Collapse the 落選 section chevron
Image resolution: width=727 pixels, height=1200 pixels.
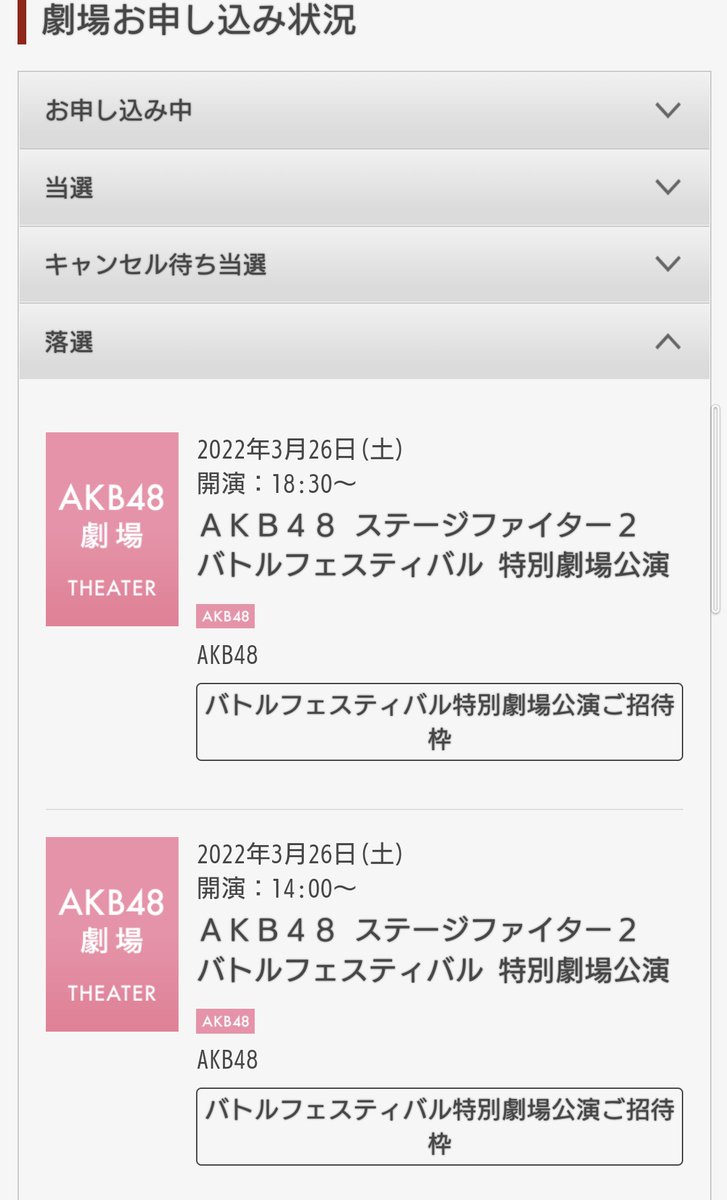[667, 342]
